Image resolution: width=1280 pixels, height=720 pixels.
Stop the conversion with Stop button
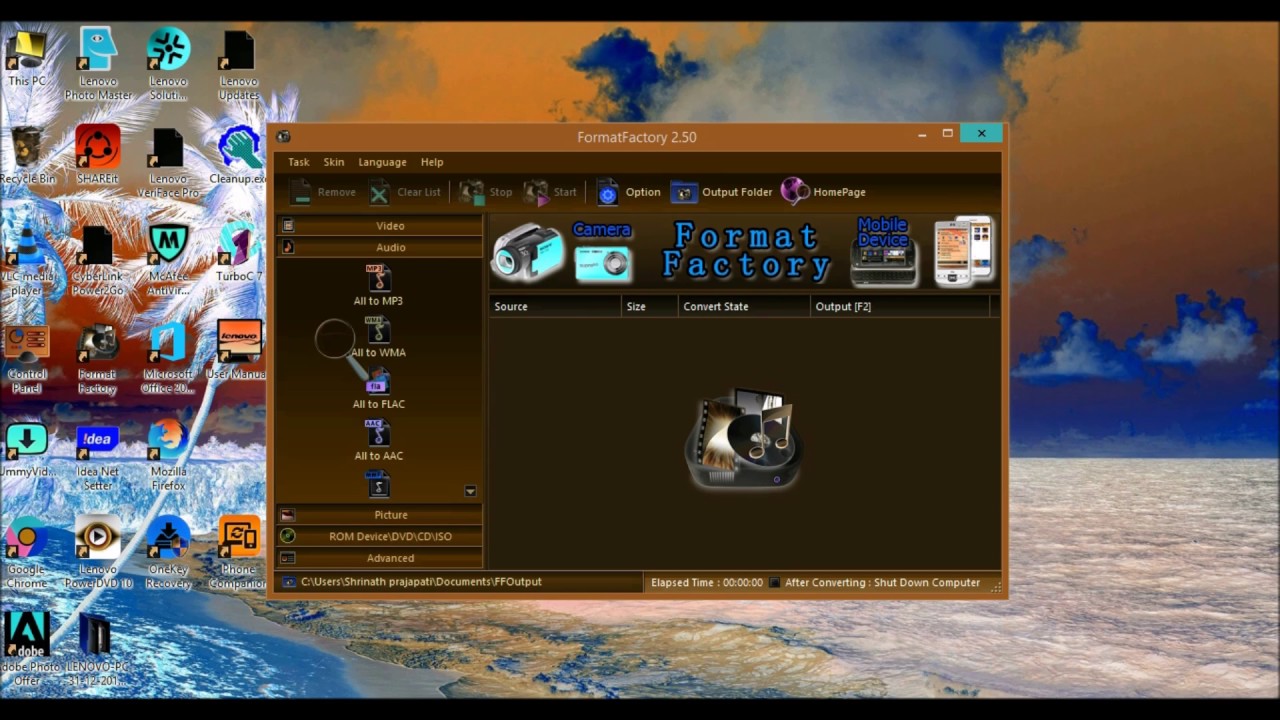pos(486,192)
